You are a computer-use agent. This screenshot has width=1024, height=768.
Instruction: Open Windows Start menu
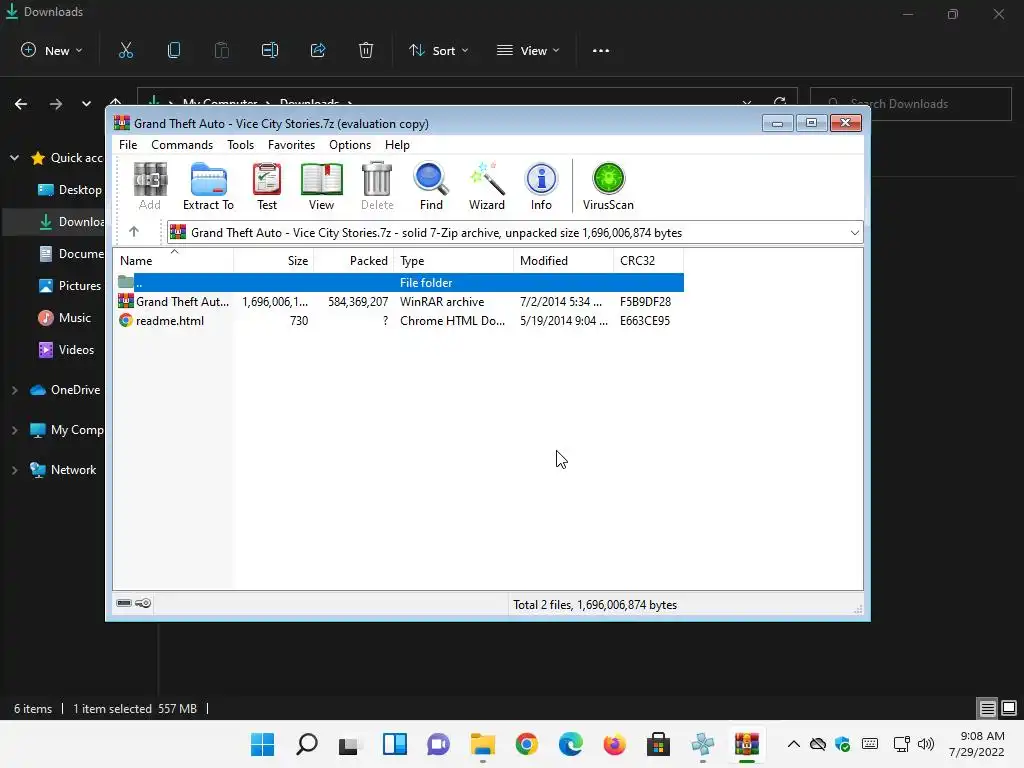pos(263,744)
